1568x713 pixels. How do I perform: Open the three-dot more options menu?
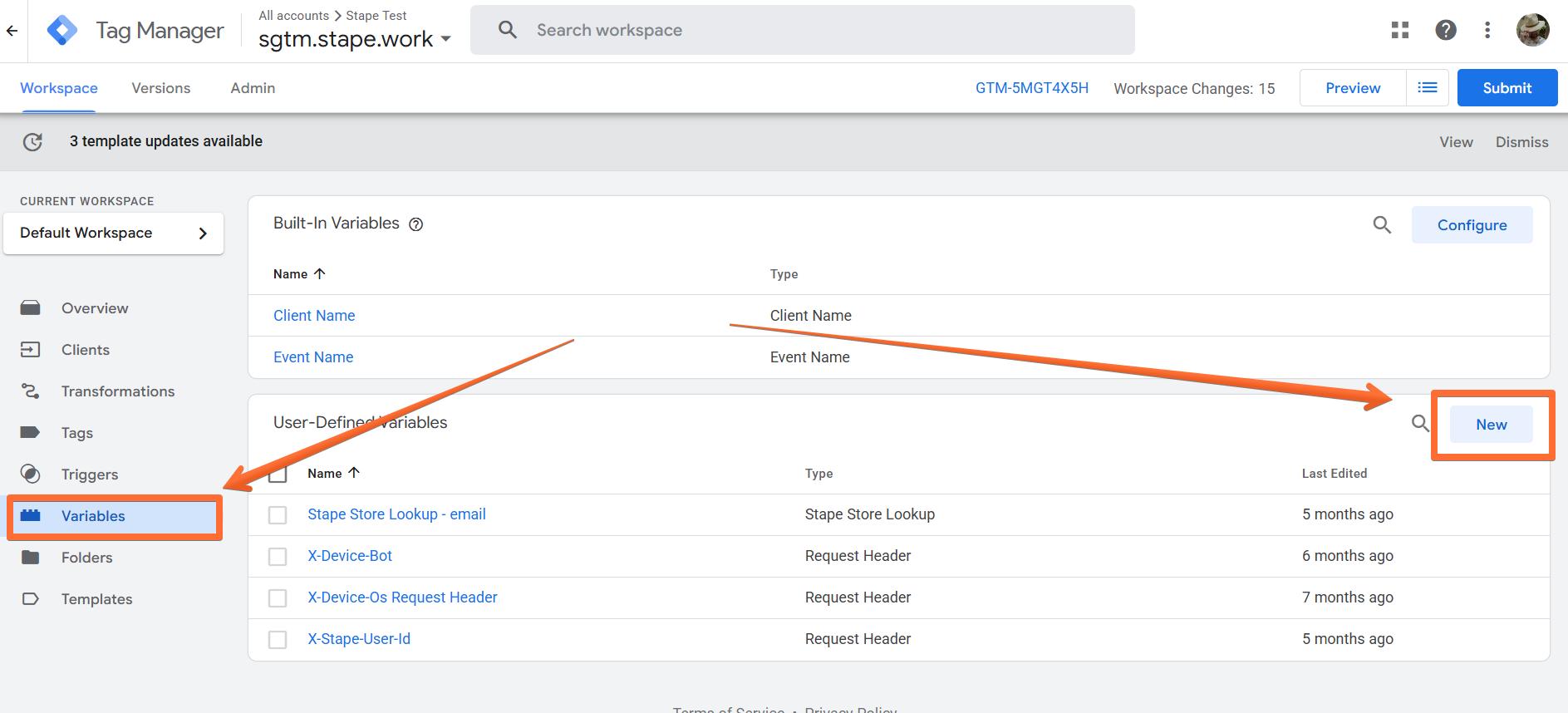1487,30
